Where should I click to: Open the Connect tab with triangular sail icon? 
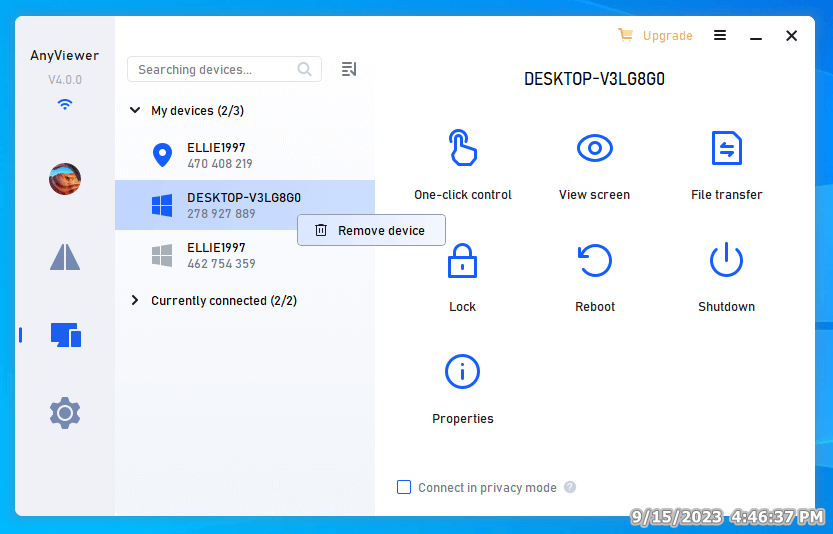coord(65,257)
